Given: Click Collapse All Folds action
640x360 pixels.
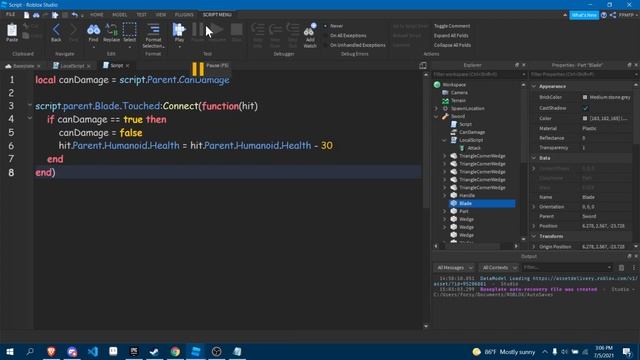Looking at the screenshot, I should click(x=452, y=45).
